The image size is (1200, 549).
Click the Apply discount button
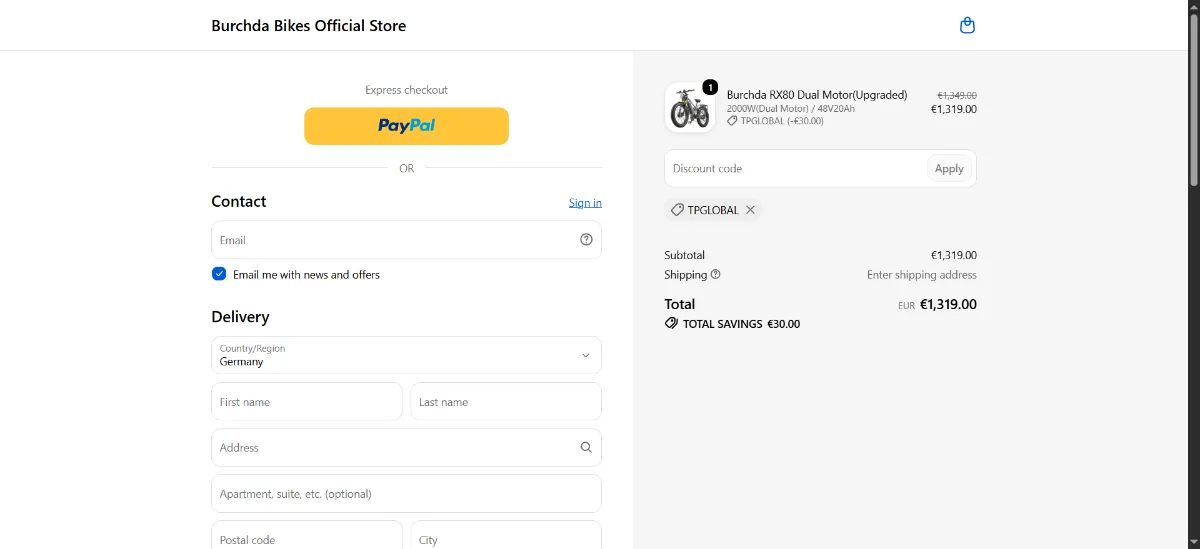tap(949, 168)
